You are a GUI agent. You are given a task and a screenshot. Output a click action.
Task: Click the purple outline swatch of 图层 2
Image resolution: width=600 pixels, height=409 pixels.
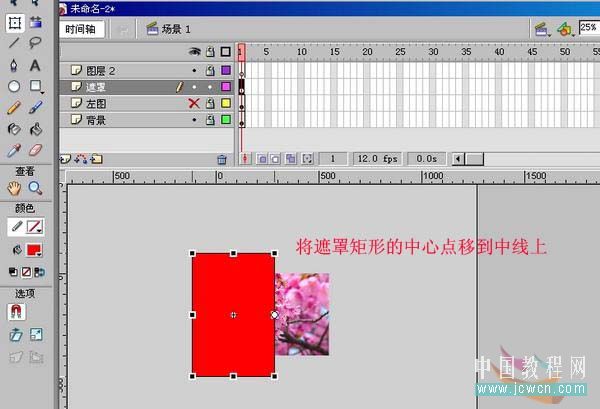point(226,70)
